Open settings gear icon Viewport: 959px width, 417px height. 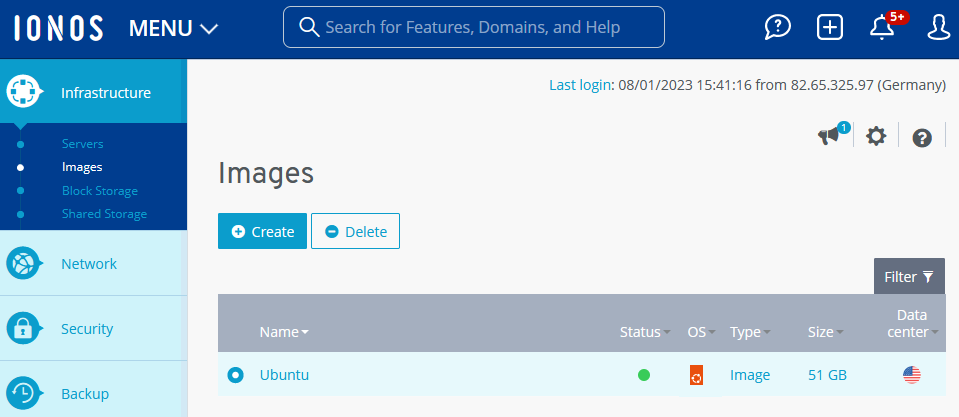876,137
